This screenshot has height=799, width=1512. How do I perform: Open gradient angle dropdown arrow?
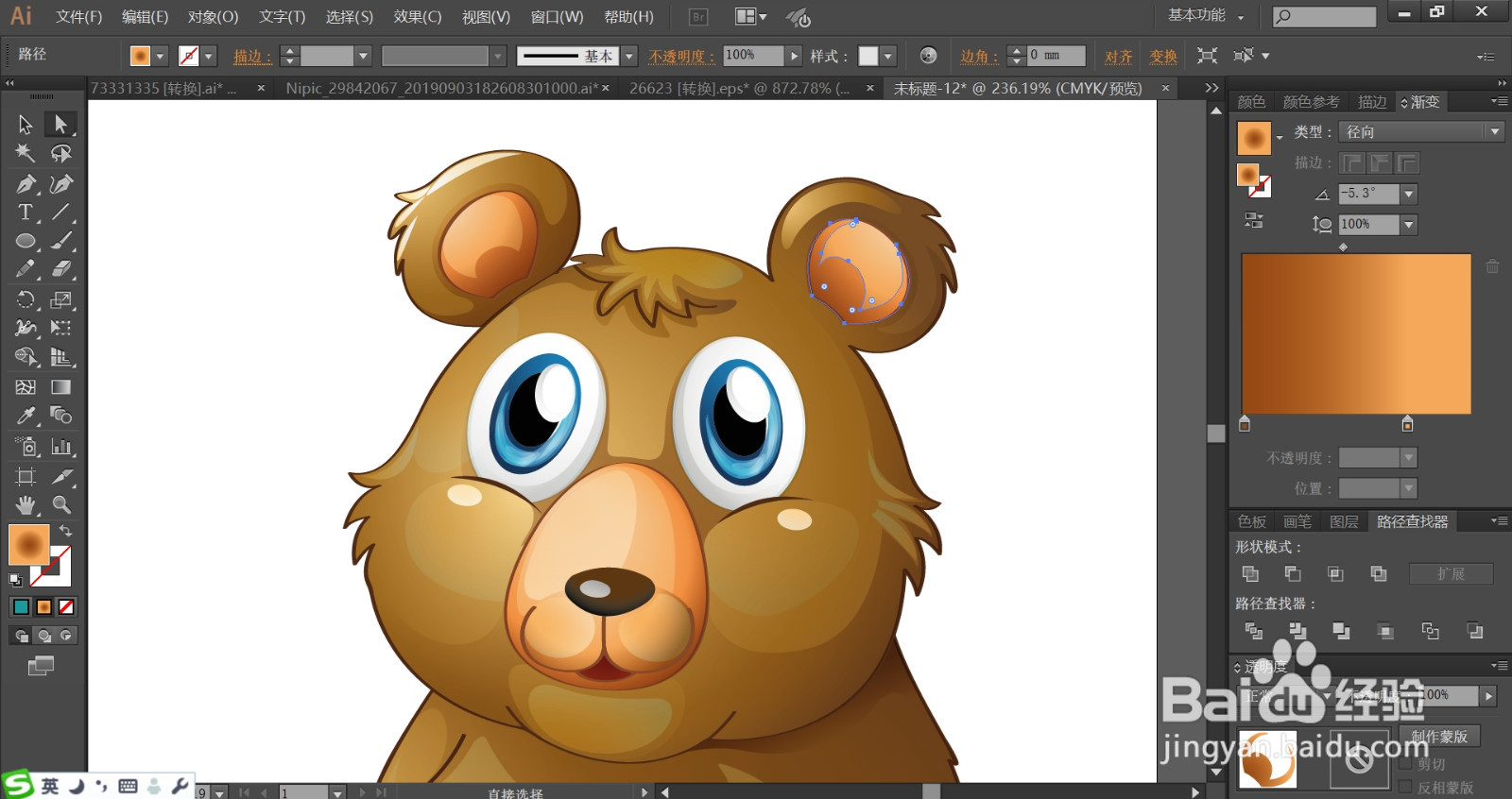1409,194
